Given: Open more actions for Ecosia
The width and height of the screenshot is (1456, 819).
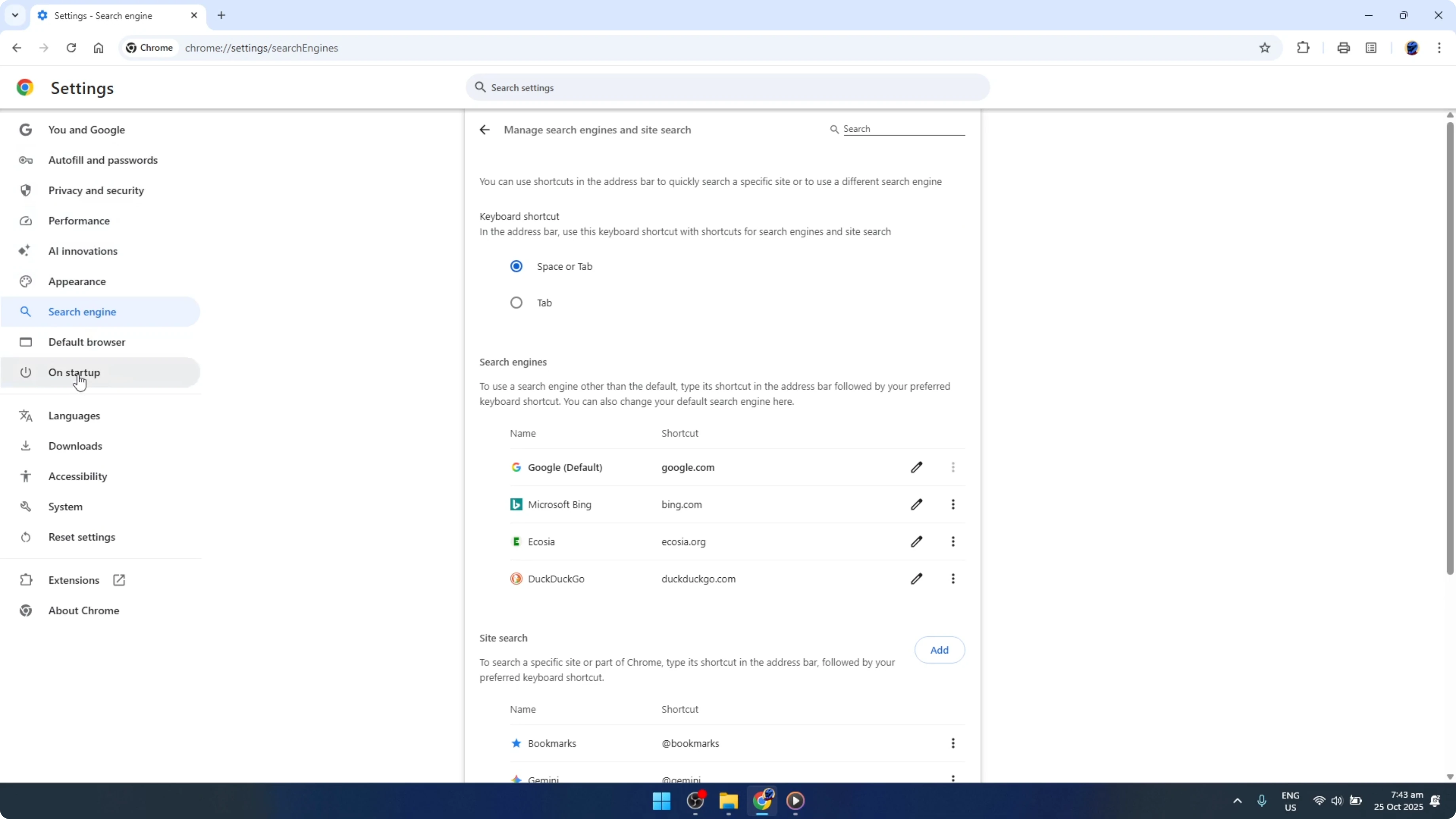Looking at the screenshot, I should (953, 542).
